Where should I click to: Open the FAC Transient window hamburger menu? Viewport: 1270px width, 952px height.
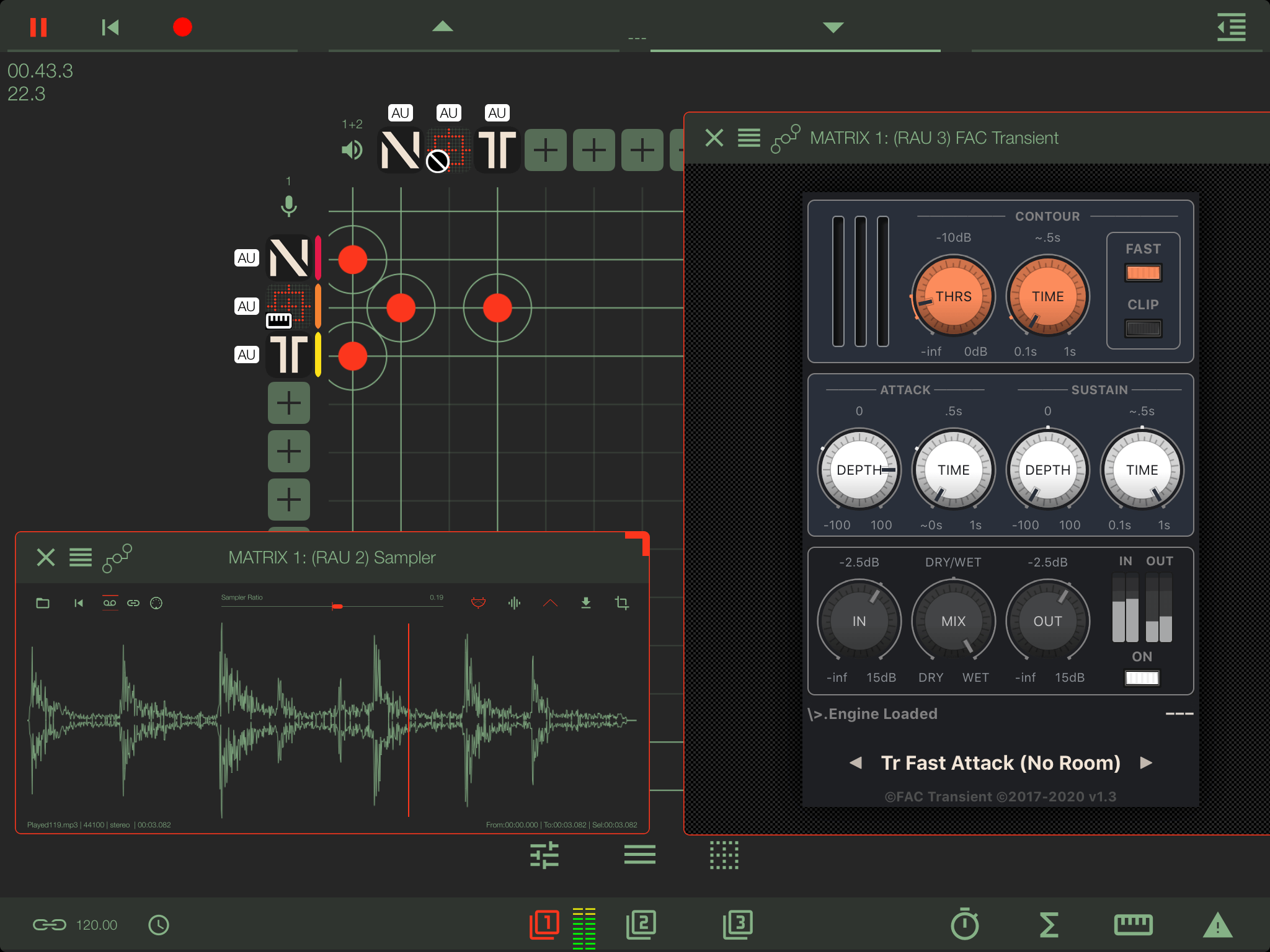coord(749,138)
